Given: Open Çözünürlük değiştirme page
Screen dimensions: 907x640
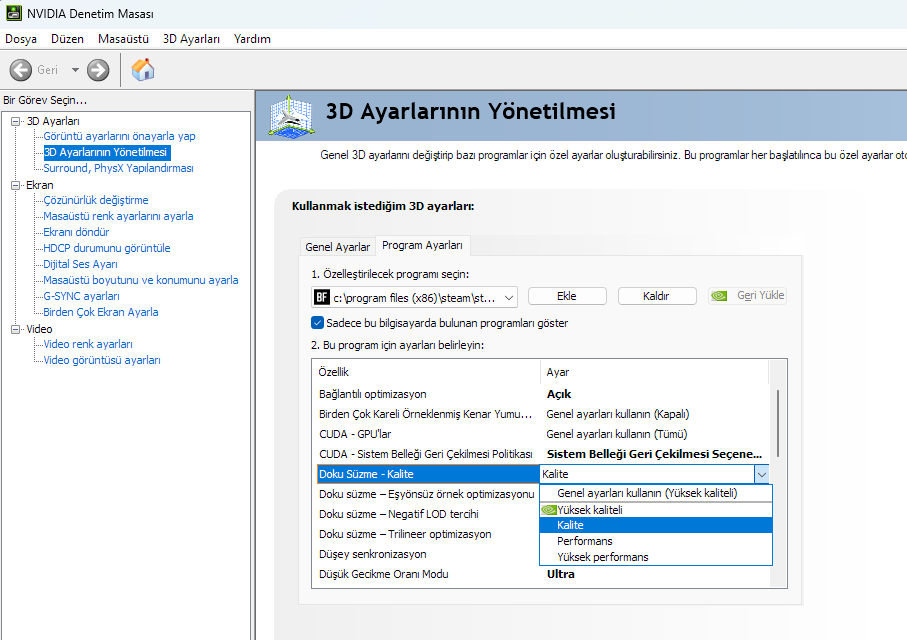Looking at the screenshot, I should click(95, 200).
